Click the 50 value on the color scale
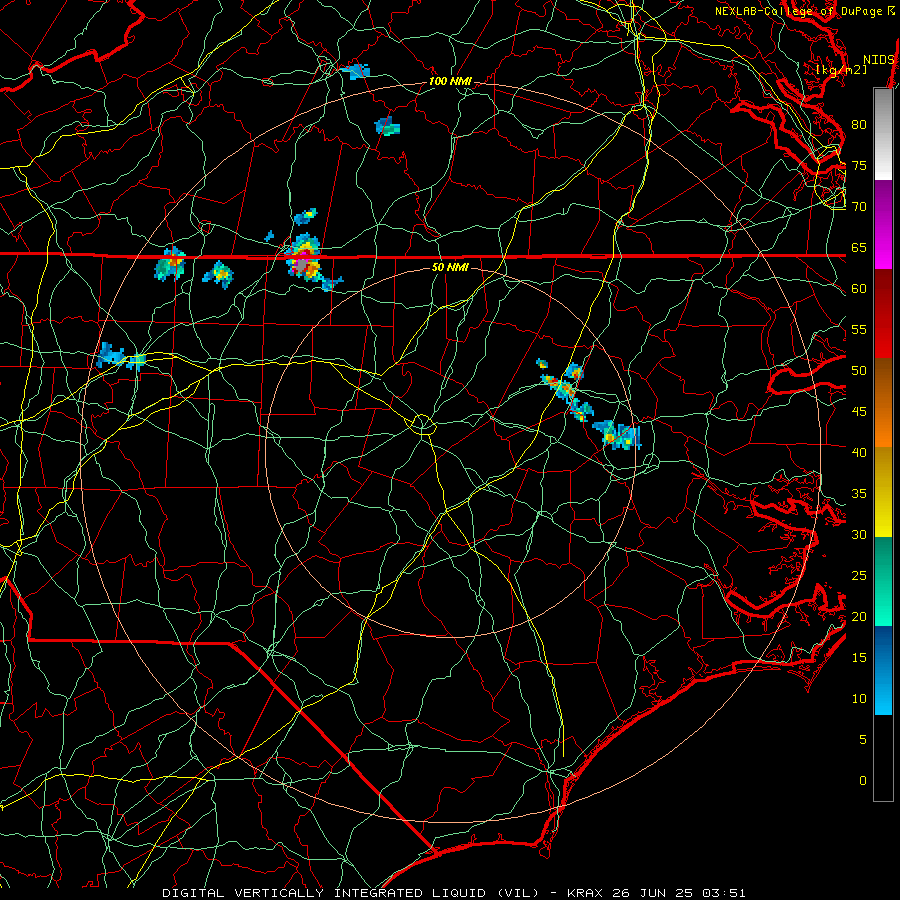The width and height of the screenshot is (900, 900). [x=859, y=371]
